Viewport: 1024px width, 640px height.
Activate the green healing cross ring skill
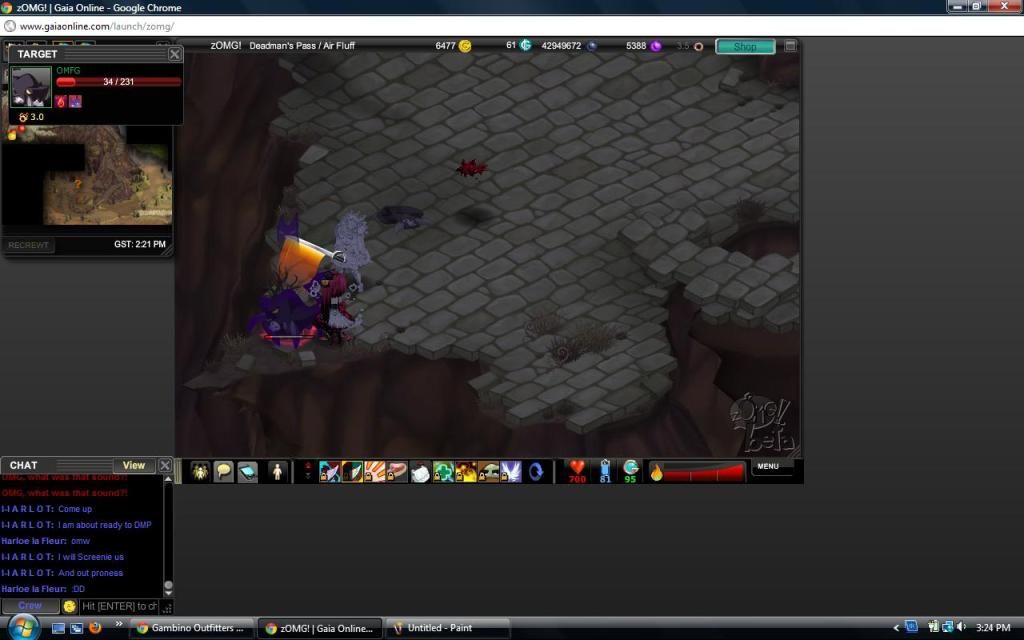pos(443,472)
